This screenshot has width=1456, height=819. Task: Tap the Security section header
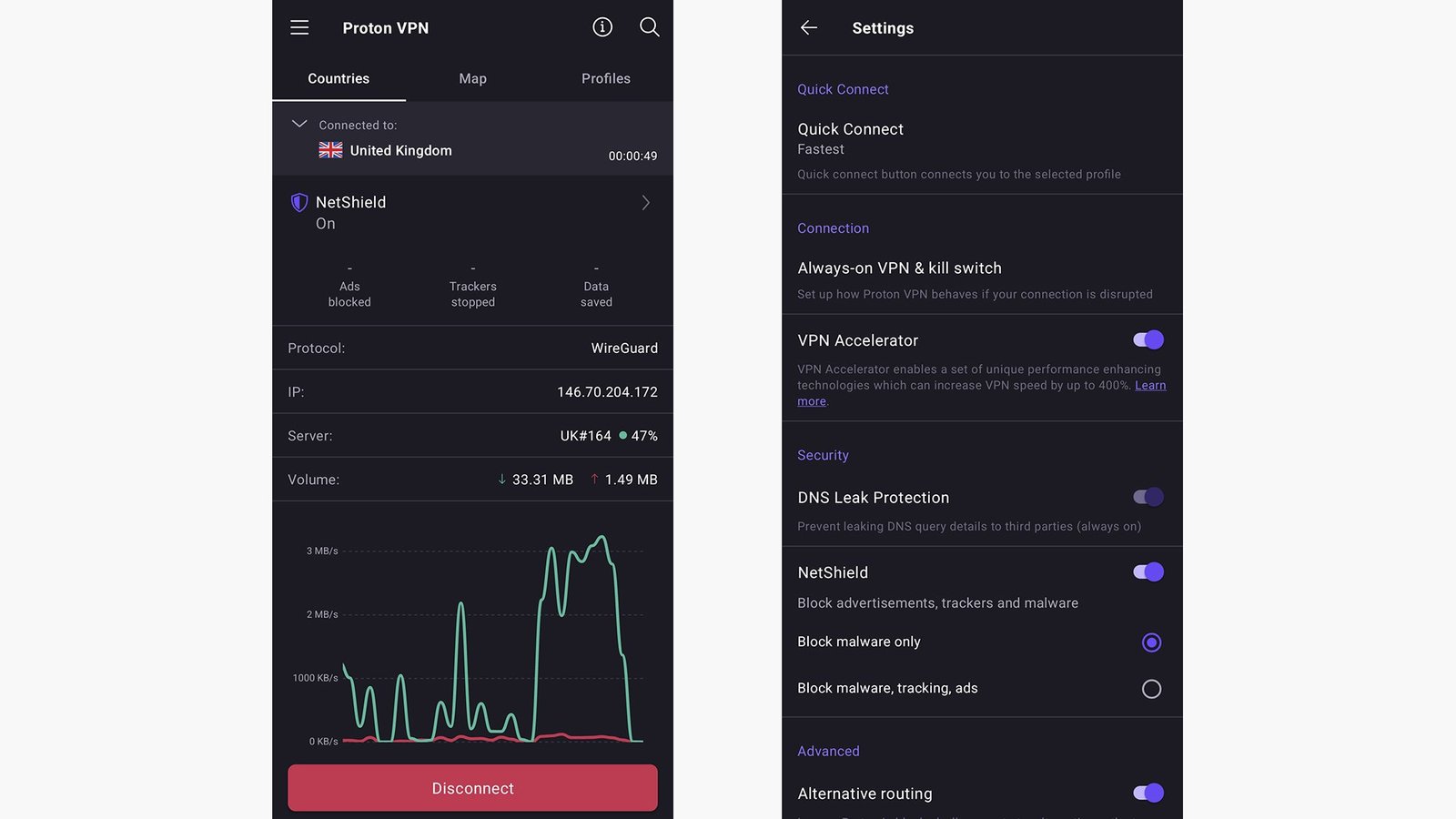click(823, 455)
